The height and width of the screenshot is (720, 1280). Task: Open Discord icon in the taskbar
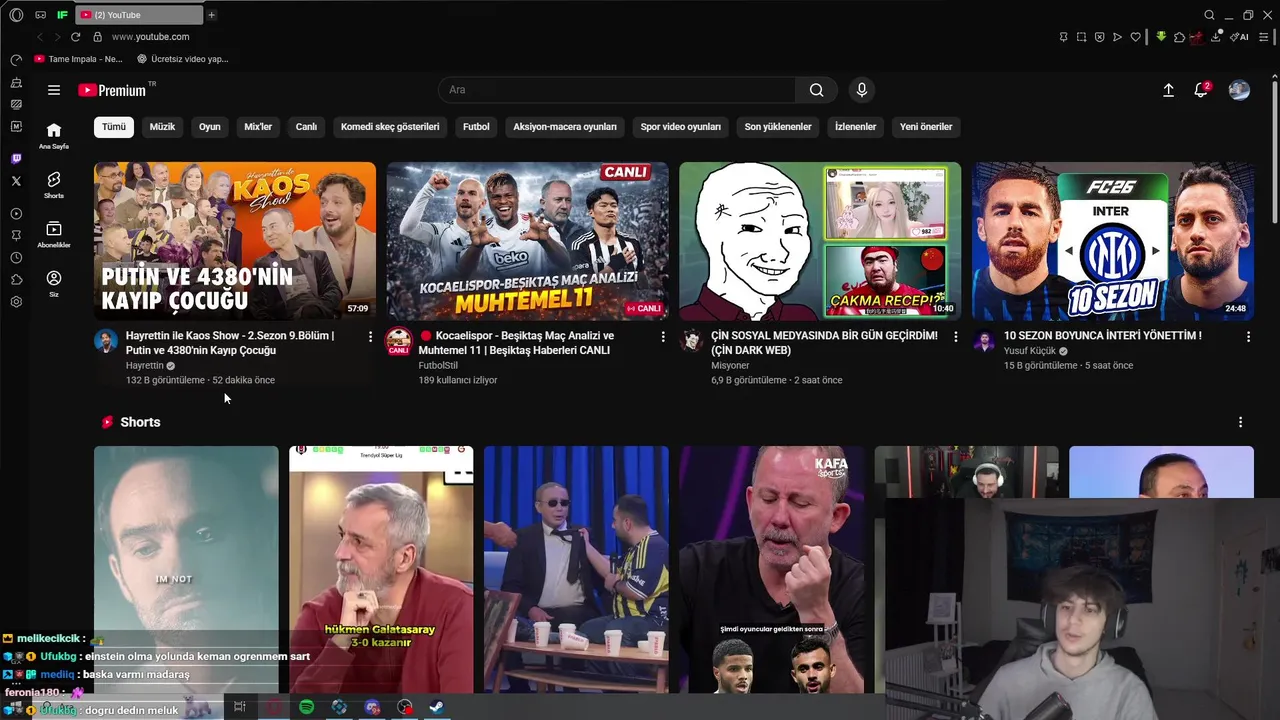click(372, 707)
